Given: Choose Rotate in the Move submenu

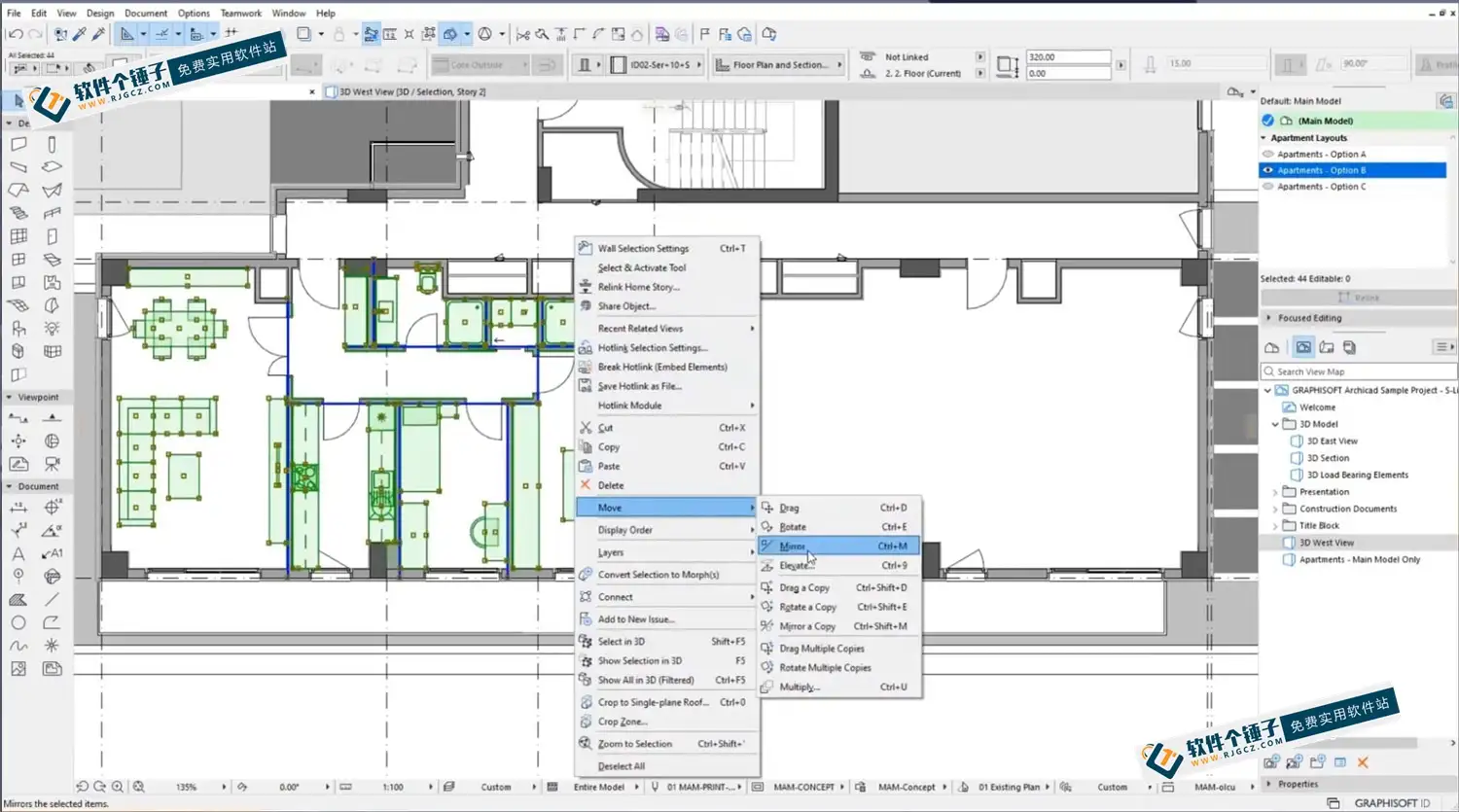Looking at the screenshot, I should point(838,527).
